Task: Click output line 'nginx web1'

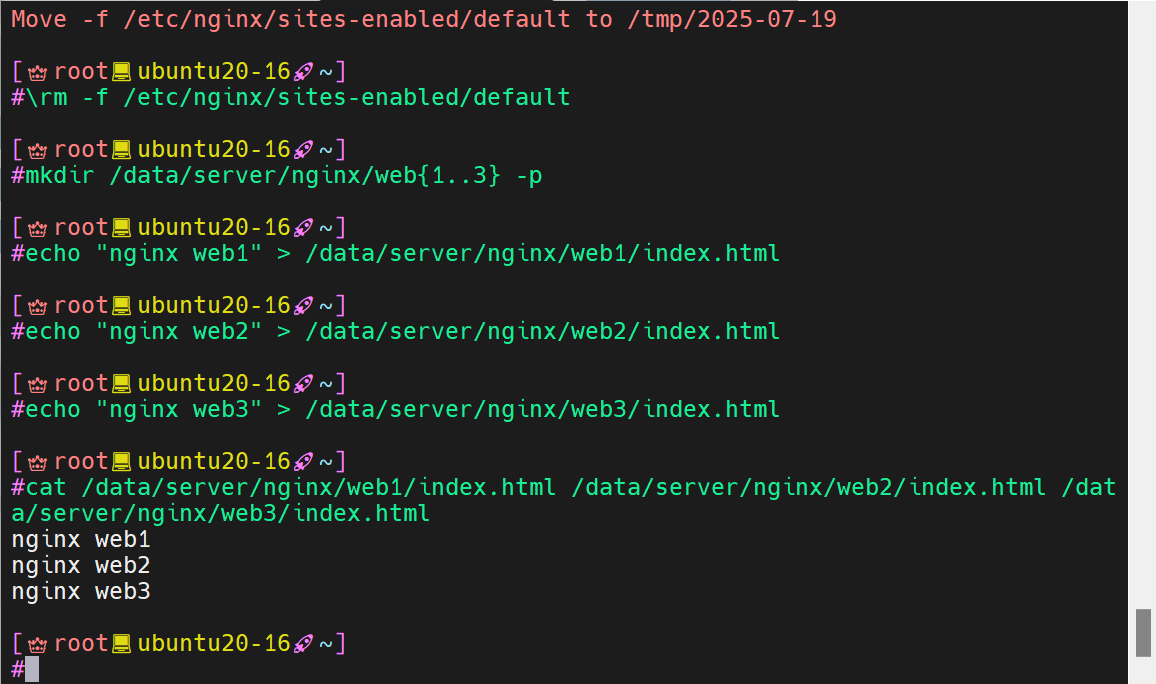Action: click(81, 540)
